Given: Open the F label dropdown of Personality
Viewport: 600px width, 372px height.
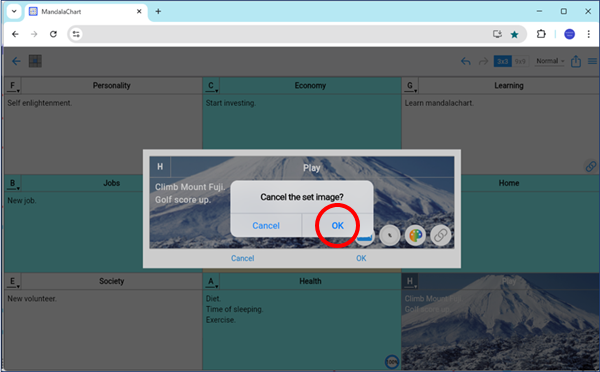Looking at the screenshot, I should (13, 86).
